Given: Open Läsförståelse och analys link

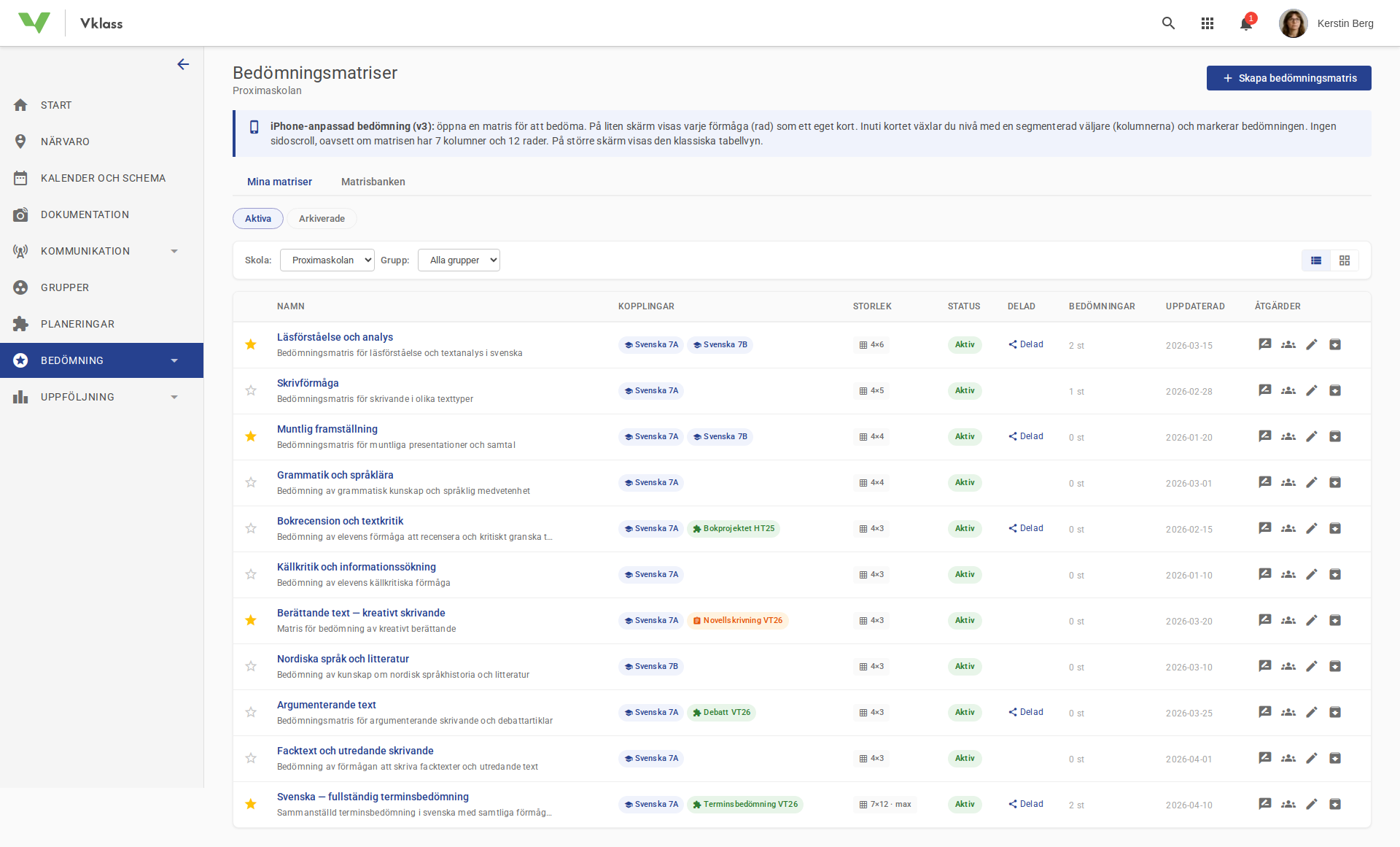Looking at the screenshot, I should 335,337.
